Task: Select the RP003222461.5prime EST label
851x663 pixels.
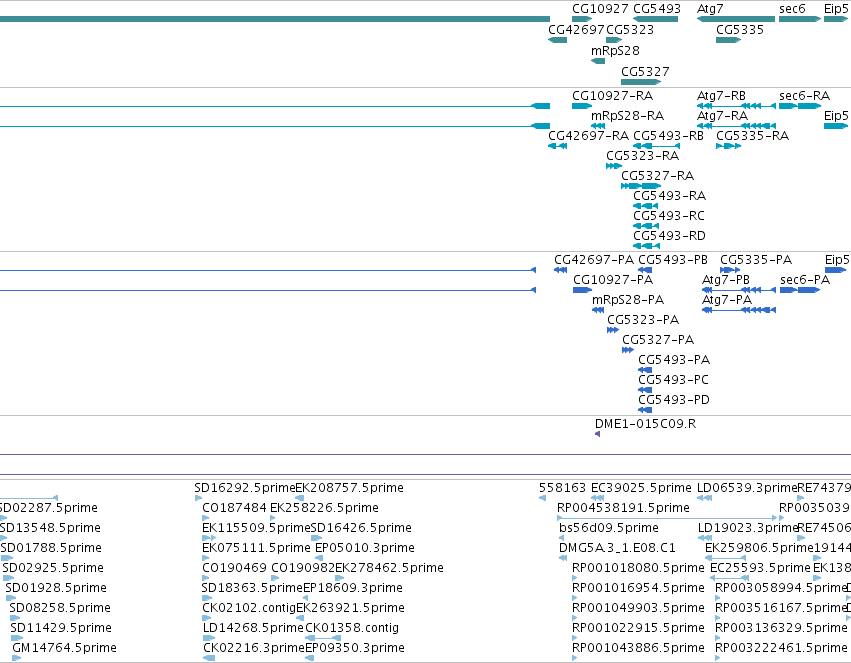Action: [781, 648]
